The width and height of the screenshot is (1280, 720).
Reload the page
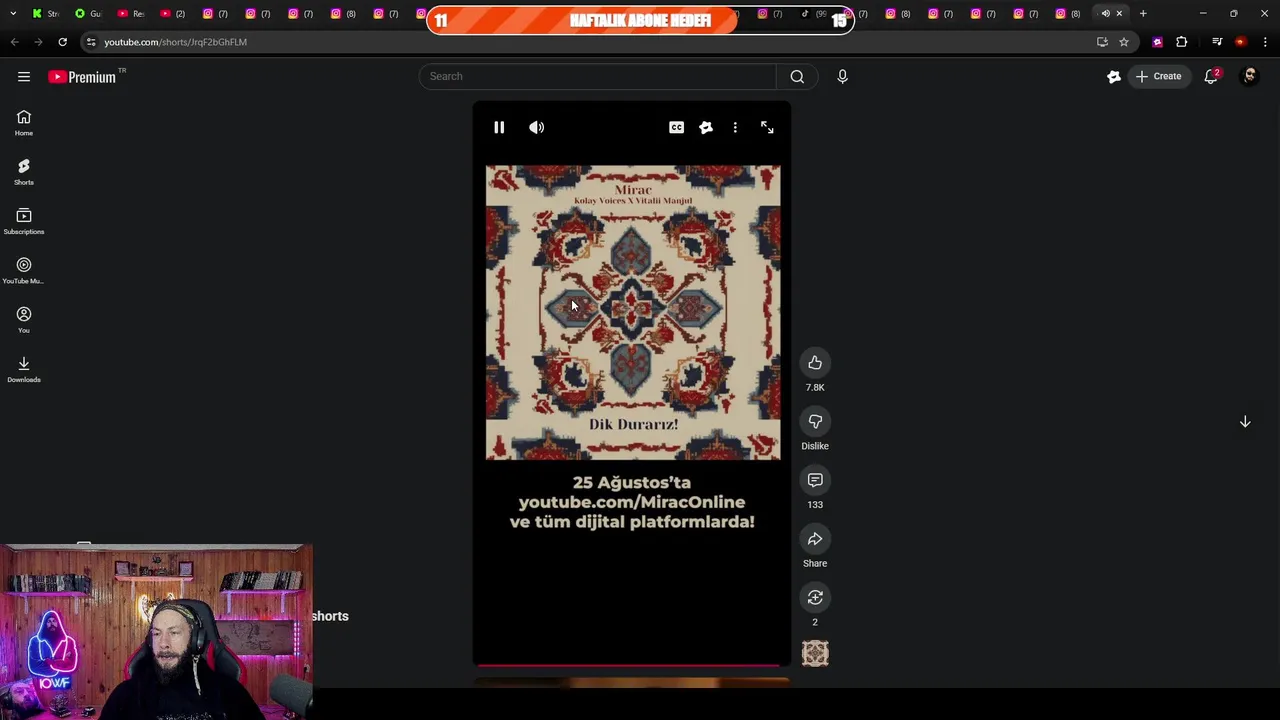pos(62,42)
